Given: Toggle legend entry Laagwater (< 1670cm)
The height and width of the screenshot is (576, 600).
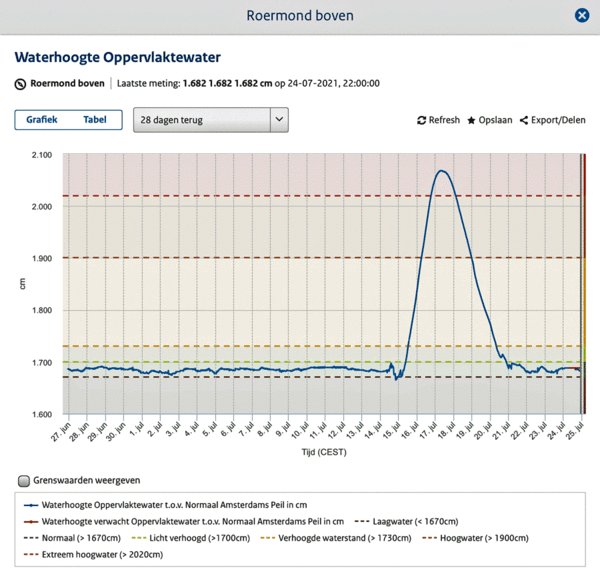Looking at the screenshot, I should pyautogui.click(x=406, y=522).
